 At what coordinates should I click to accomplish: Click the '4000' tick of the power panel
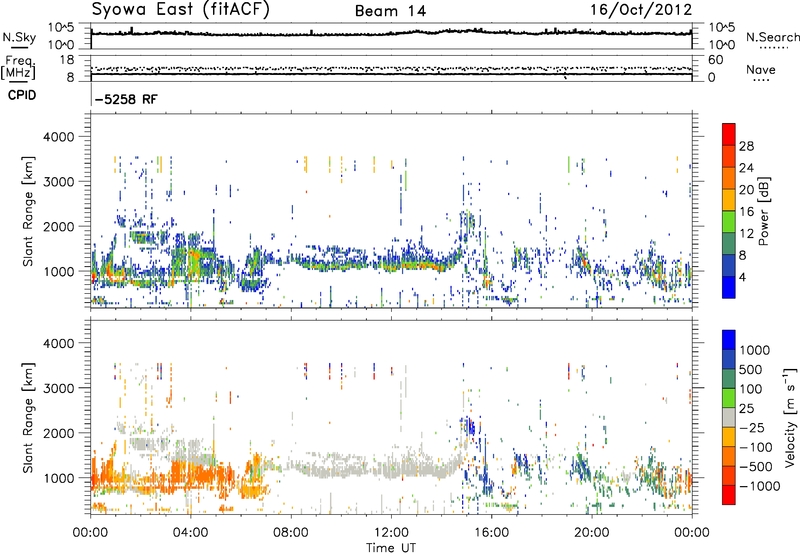(x=59, y=137)
